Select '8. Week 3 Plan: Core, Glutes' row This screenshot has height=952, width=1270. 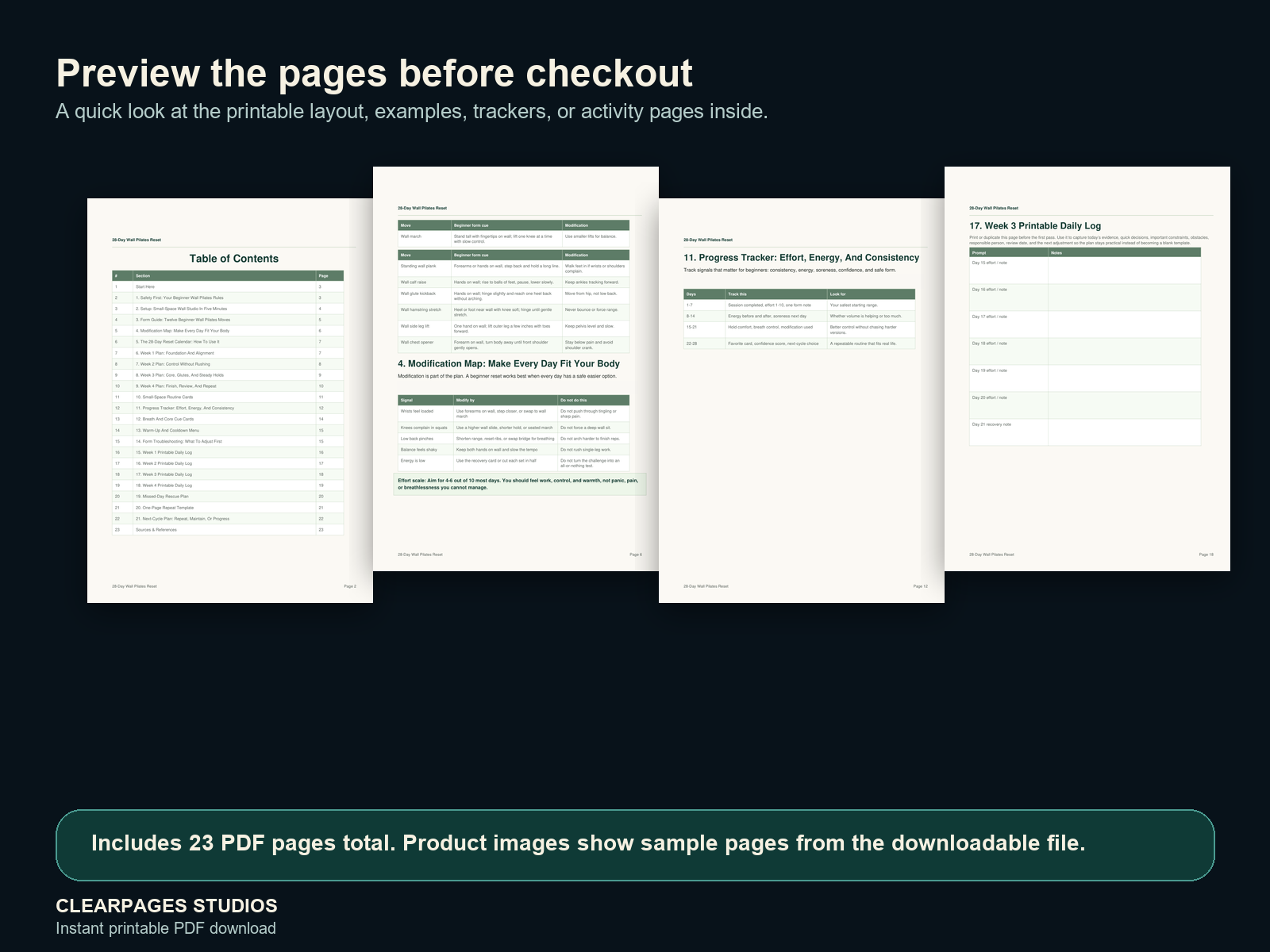point(228,375)
